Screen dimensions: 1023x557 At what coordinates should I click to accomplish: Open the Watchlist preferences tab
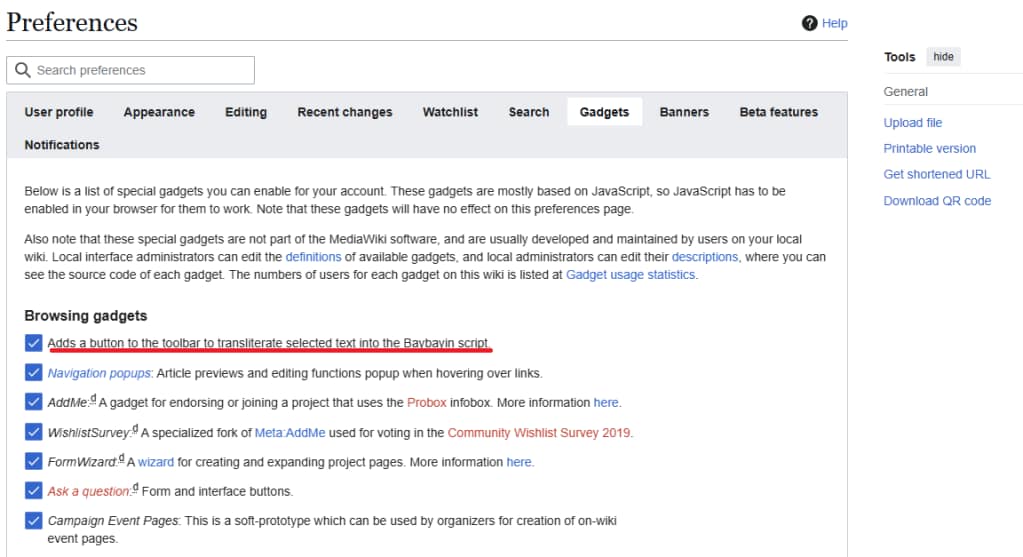click(450, 112)
